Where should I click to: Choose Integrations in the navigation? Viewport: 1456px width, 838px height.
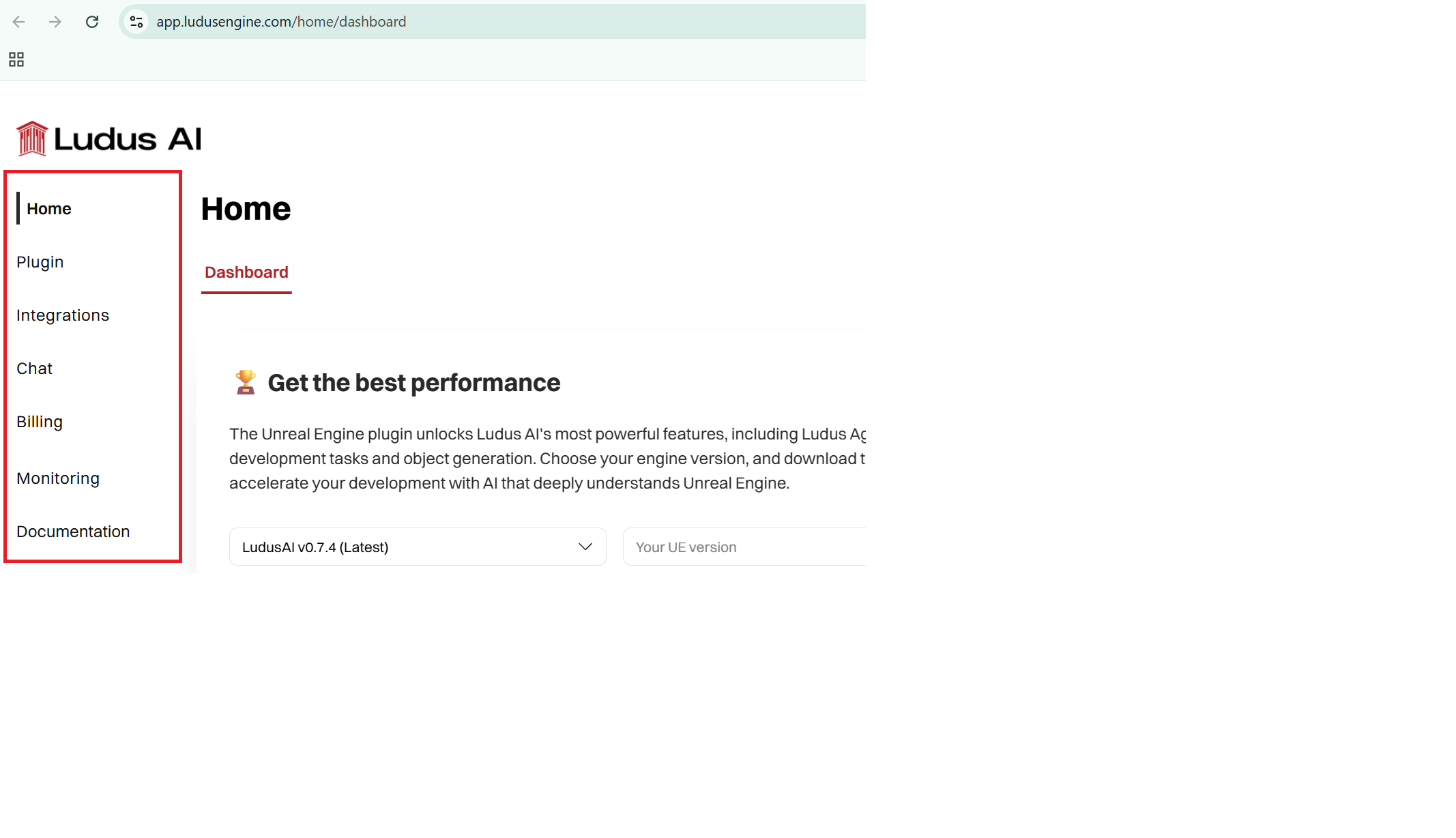coord(63,315)
